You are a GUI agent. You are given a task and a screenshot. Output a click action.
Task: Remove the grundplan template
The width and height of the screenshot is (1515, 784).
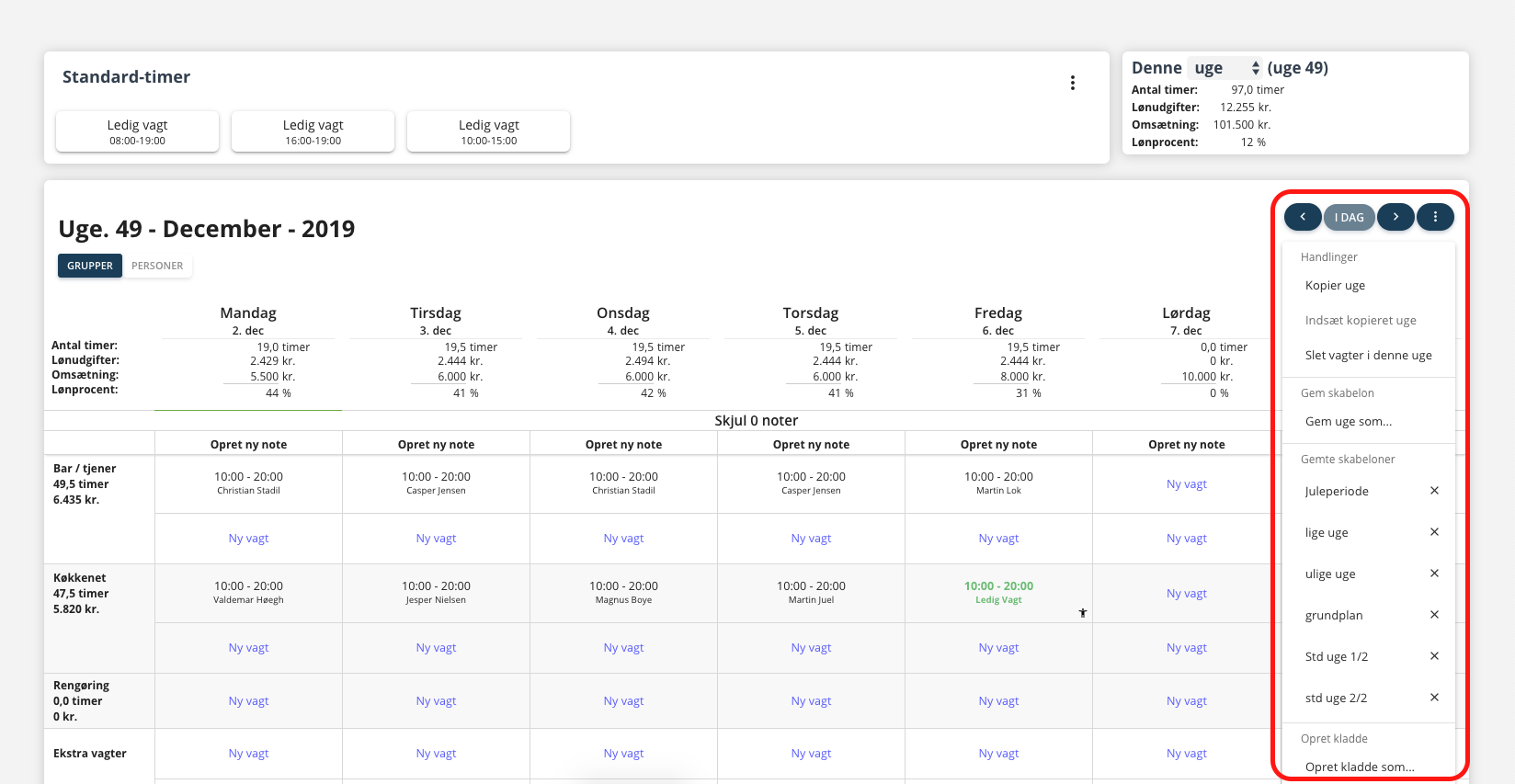1434,615
